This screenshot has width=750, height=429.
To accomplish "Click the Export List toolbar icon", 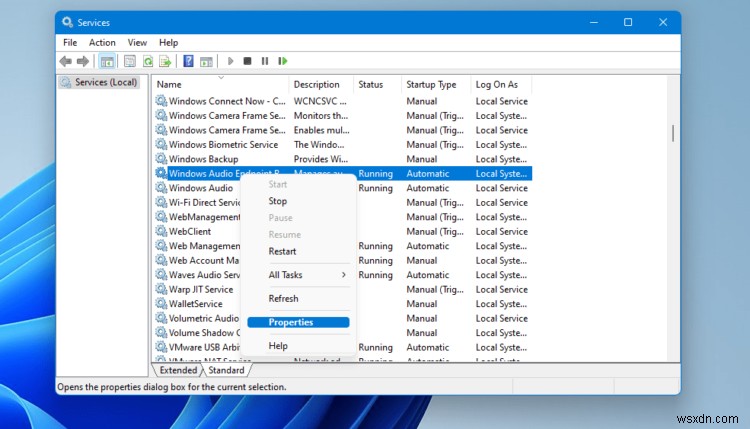I will 165,61.
